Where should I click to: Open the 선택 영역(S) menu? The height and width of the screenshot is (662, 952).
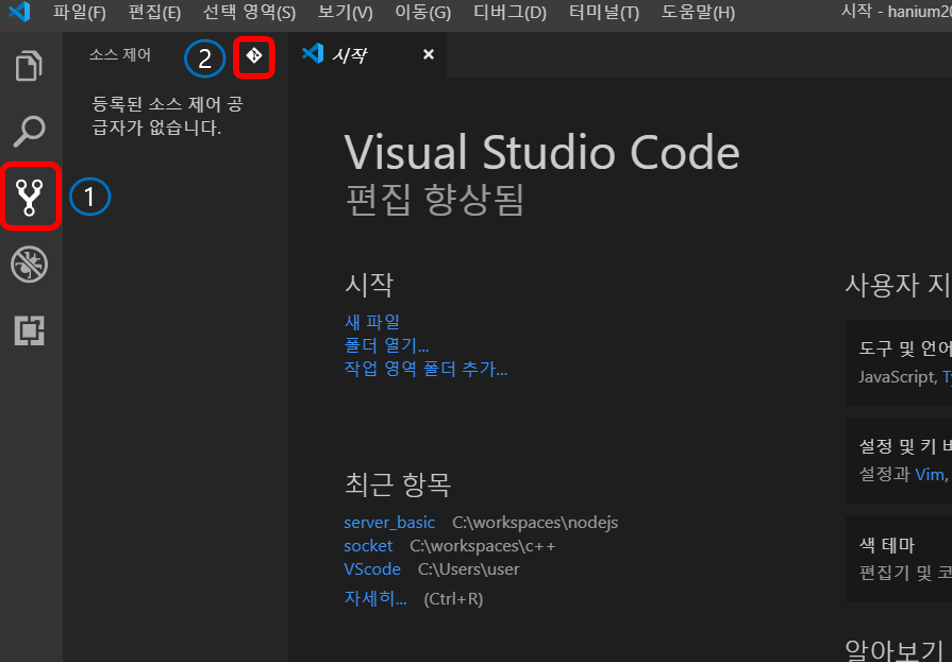coord(249,12)
